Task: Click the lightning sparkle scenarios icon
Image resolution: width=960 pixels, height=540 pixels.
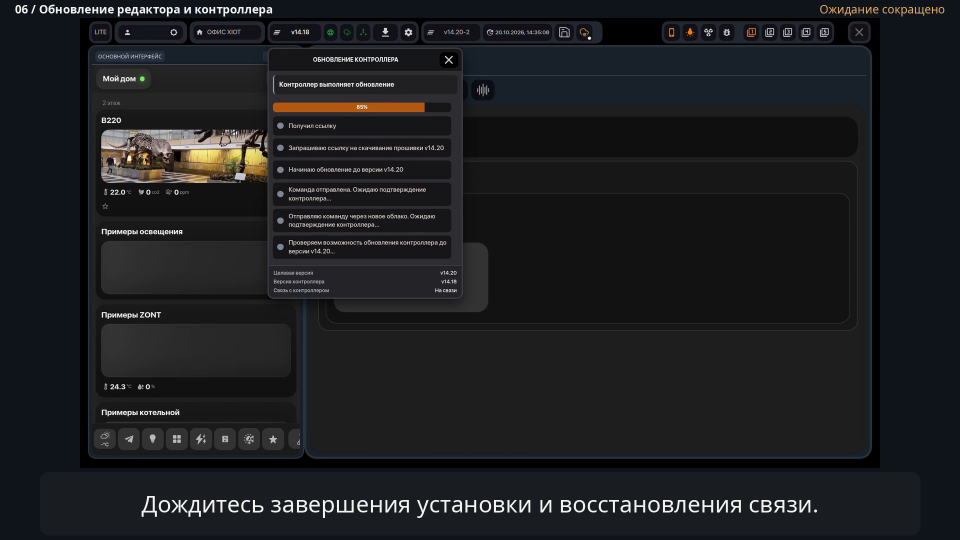Action: [x=201, y=439]
